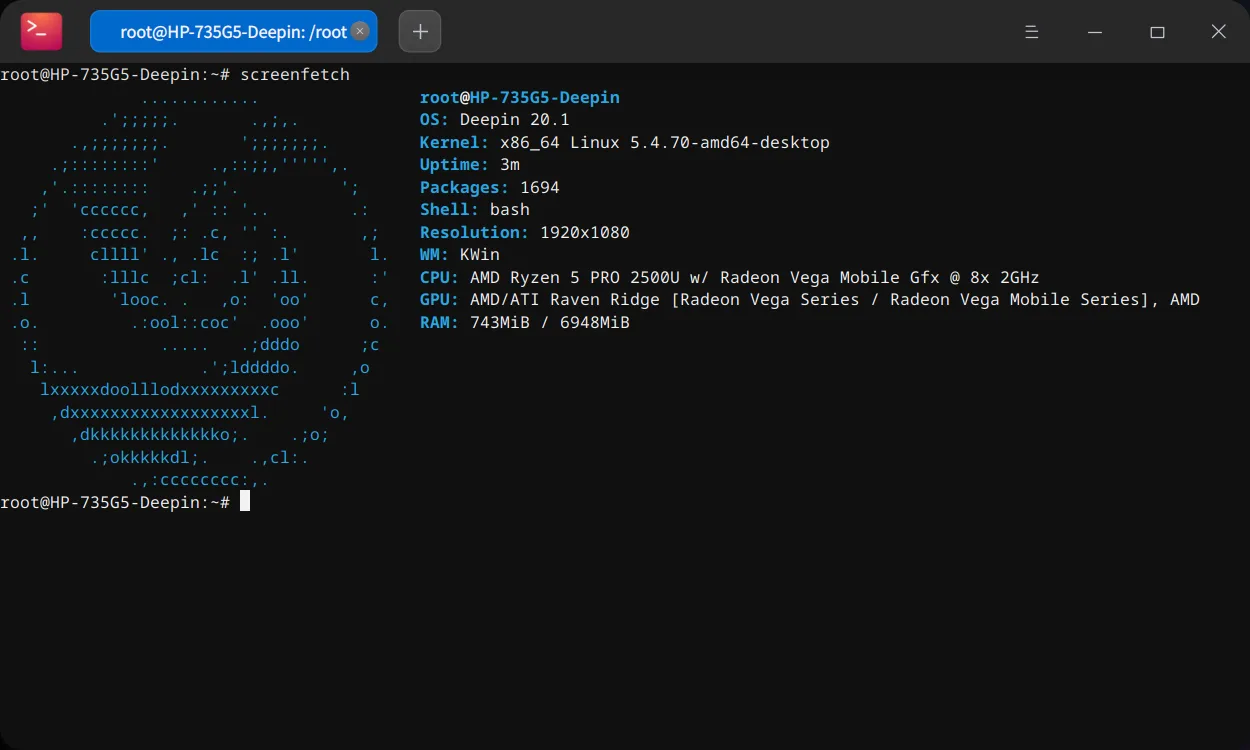The image size is (1250, 750).
Task: Open a new terminal tab with plus
Action: (x=420, y=31)
